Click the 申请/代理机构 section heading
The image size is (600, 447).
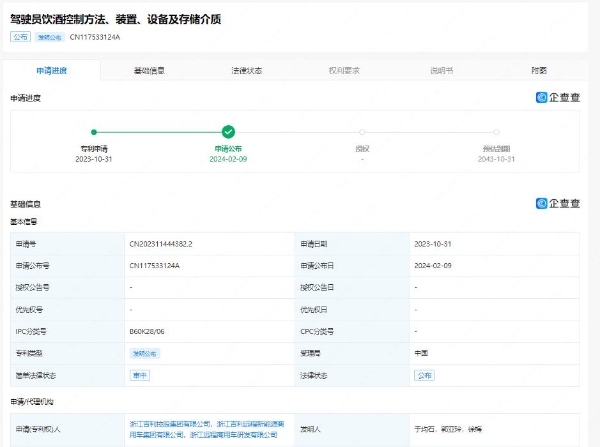32,401
